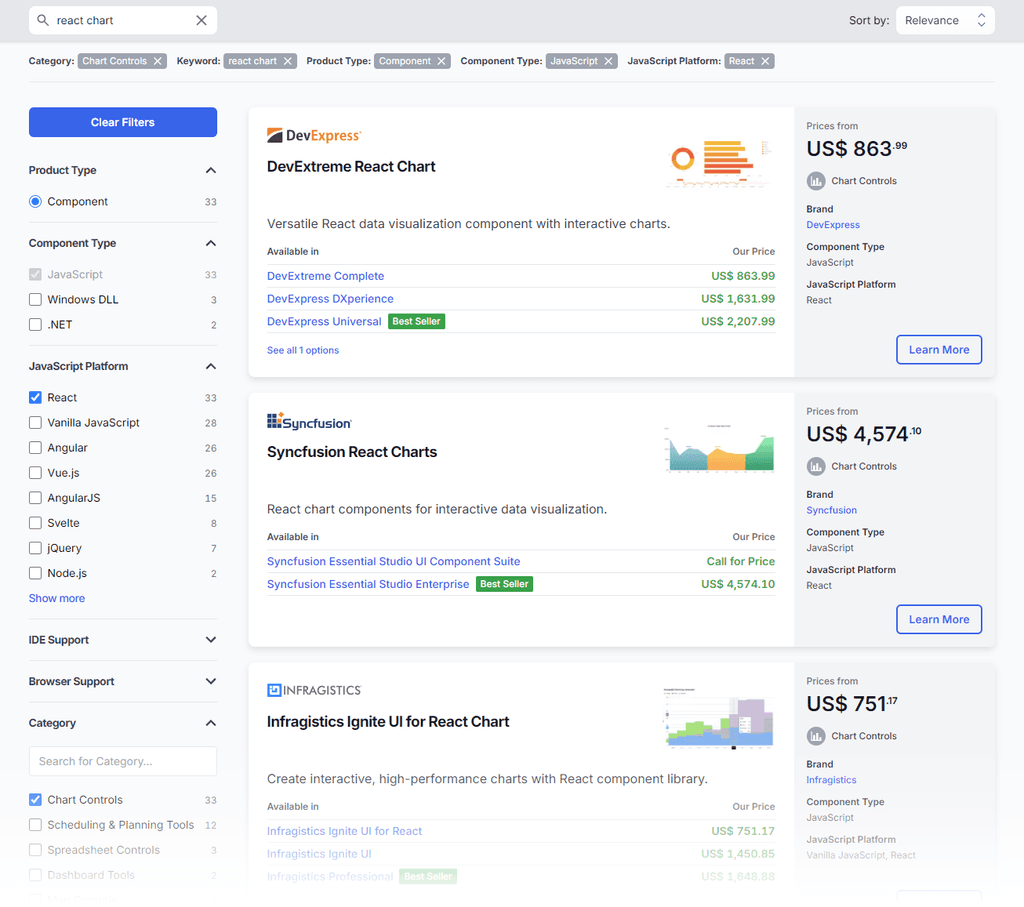Click the Chart Controls icon in the Syncfusion card
The width and height of the screenshot is (1024, 907).
point(816,466)
